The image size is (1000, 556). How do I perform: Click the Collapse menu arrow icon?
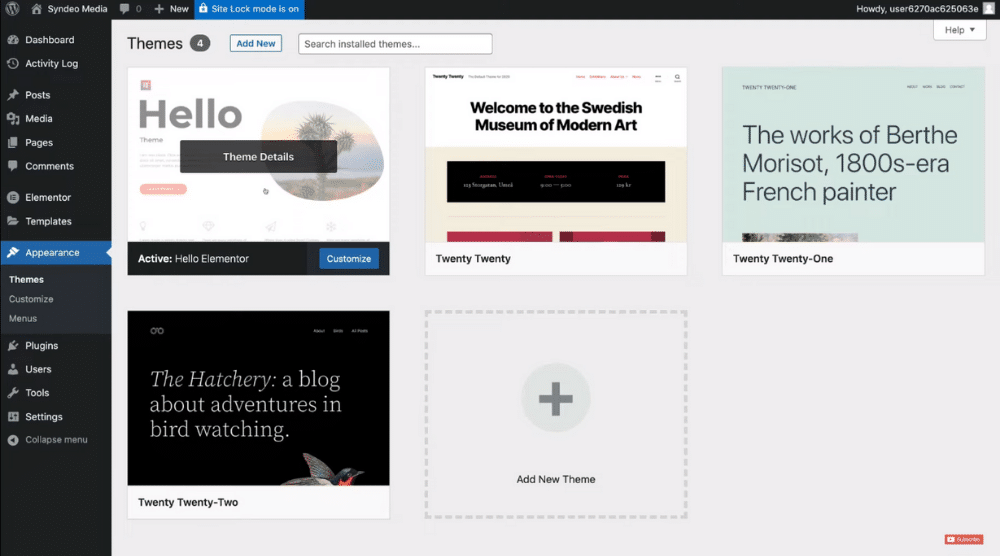pos(13,440)
